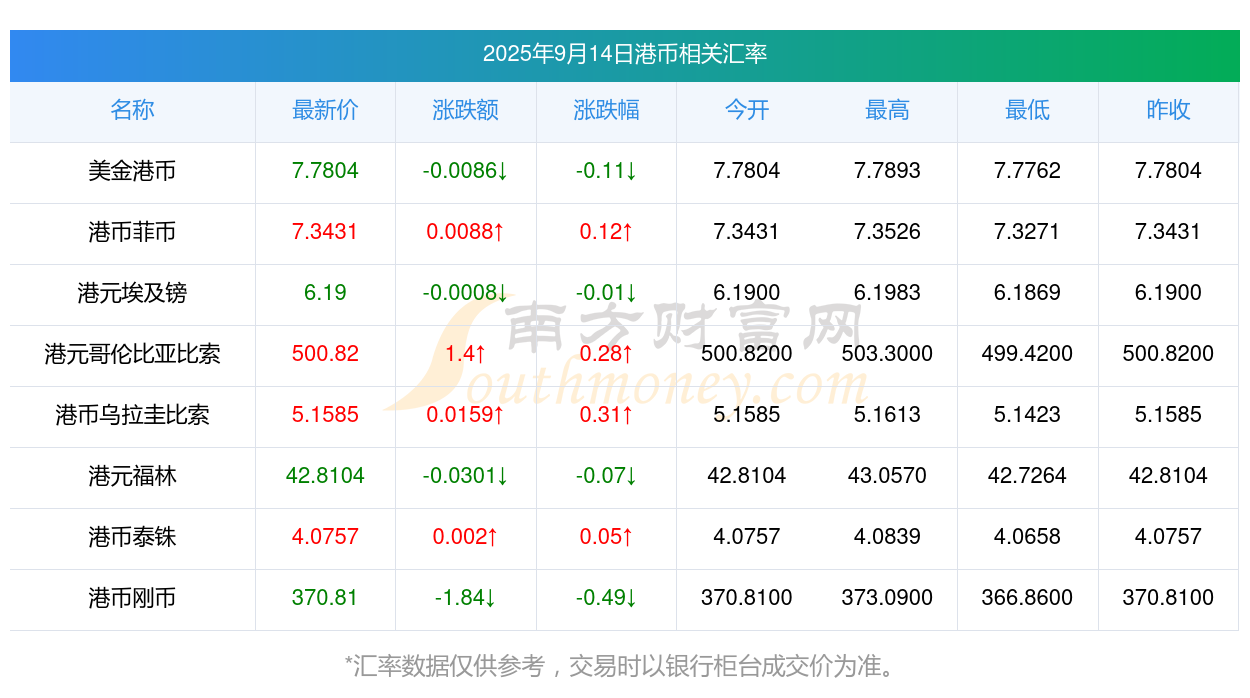The image size is (1250, 698).
Task: Click change percent 0.31↑
Action: point(606,415)
